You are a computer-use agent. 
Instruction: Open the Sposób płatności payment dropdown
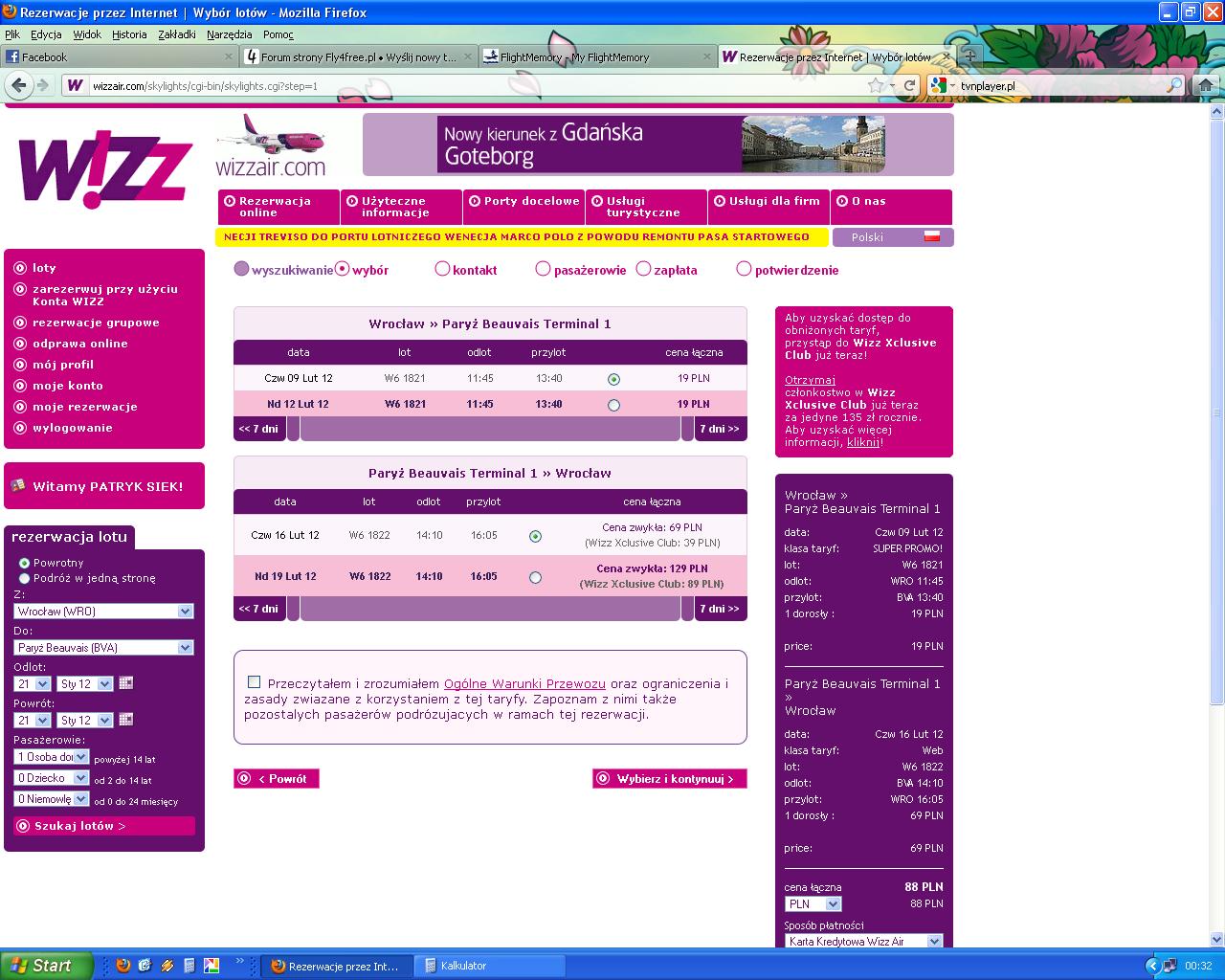pyautogui.click(x=863, y=941)
